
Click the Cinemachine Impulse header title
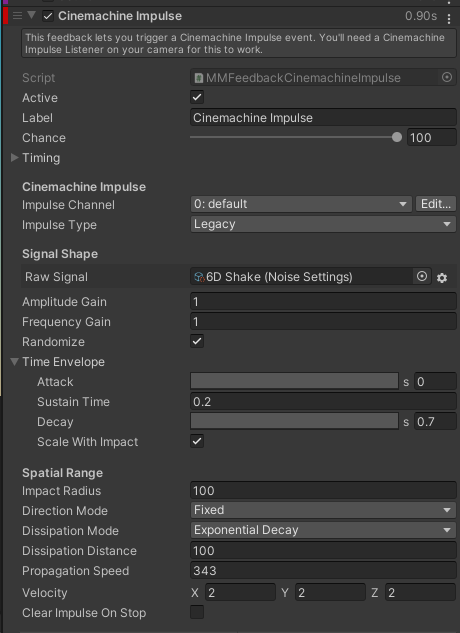coord(120,16)
